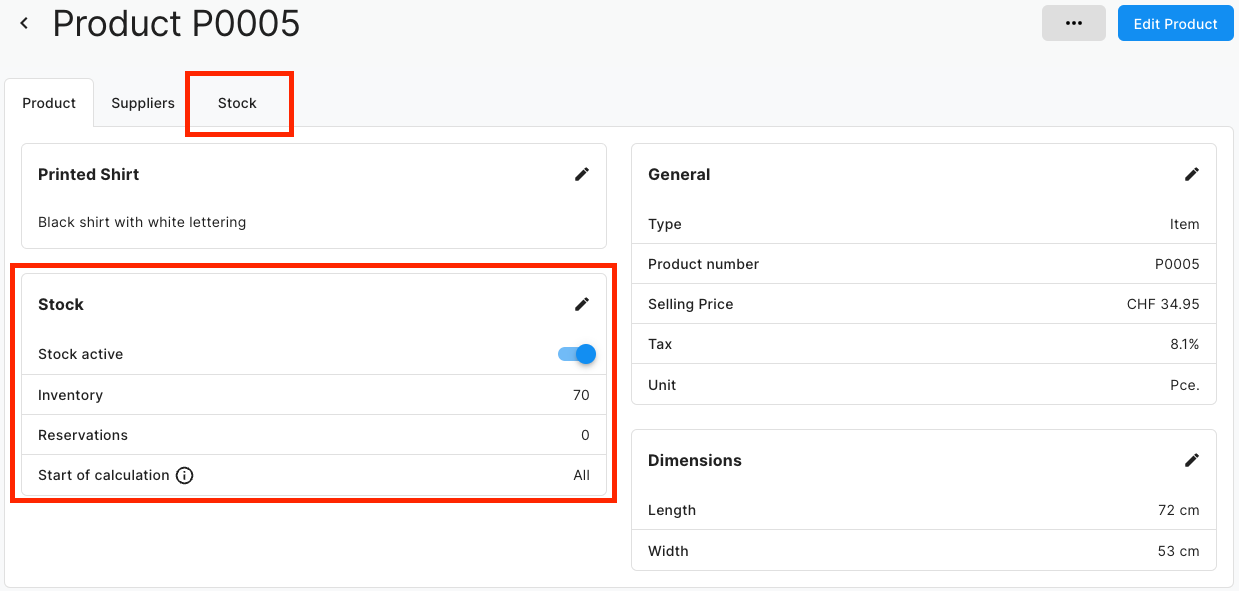
Task: Select the Reservations row
Action: click(x=313, y=435)
